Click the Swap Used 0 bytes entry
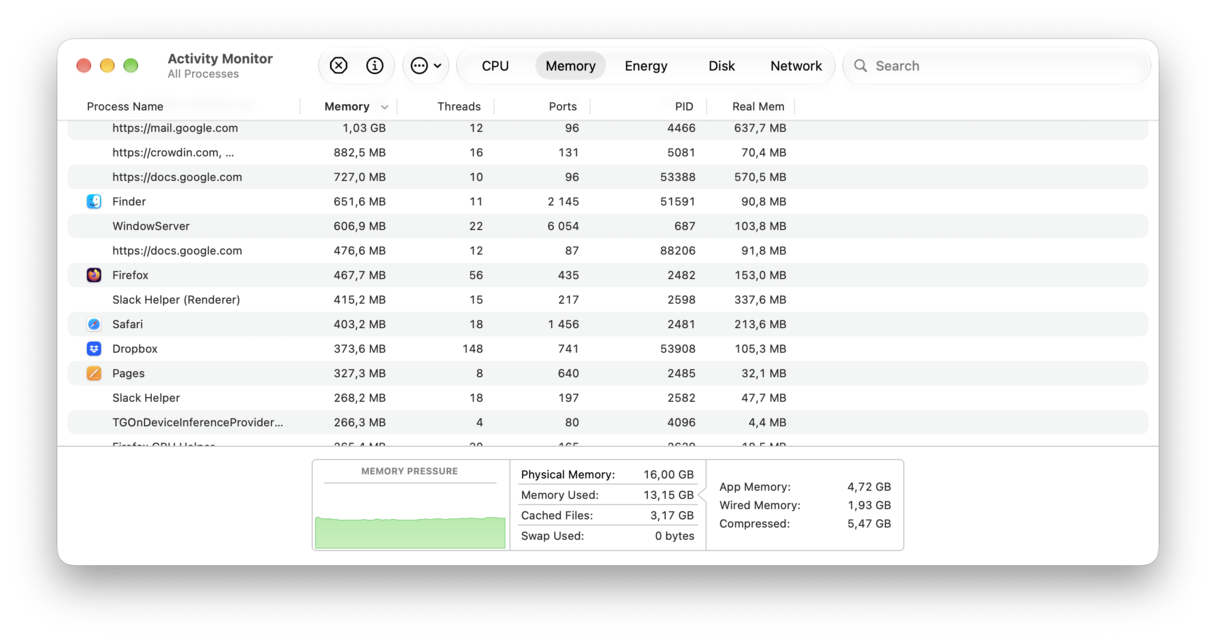Screen dimensions: 1216x641 [x=607, y=536]
